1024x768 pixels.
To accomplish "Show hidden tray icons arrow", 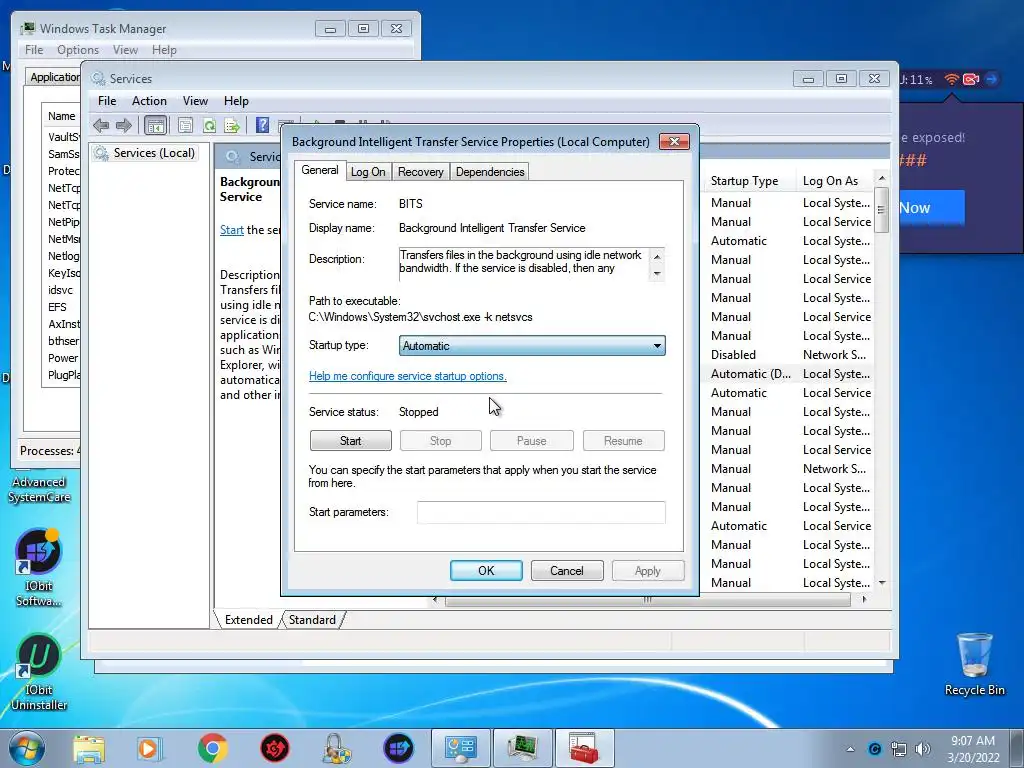I will pyautogui.click(x=850, y=749).
